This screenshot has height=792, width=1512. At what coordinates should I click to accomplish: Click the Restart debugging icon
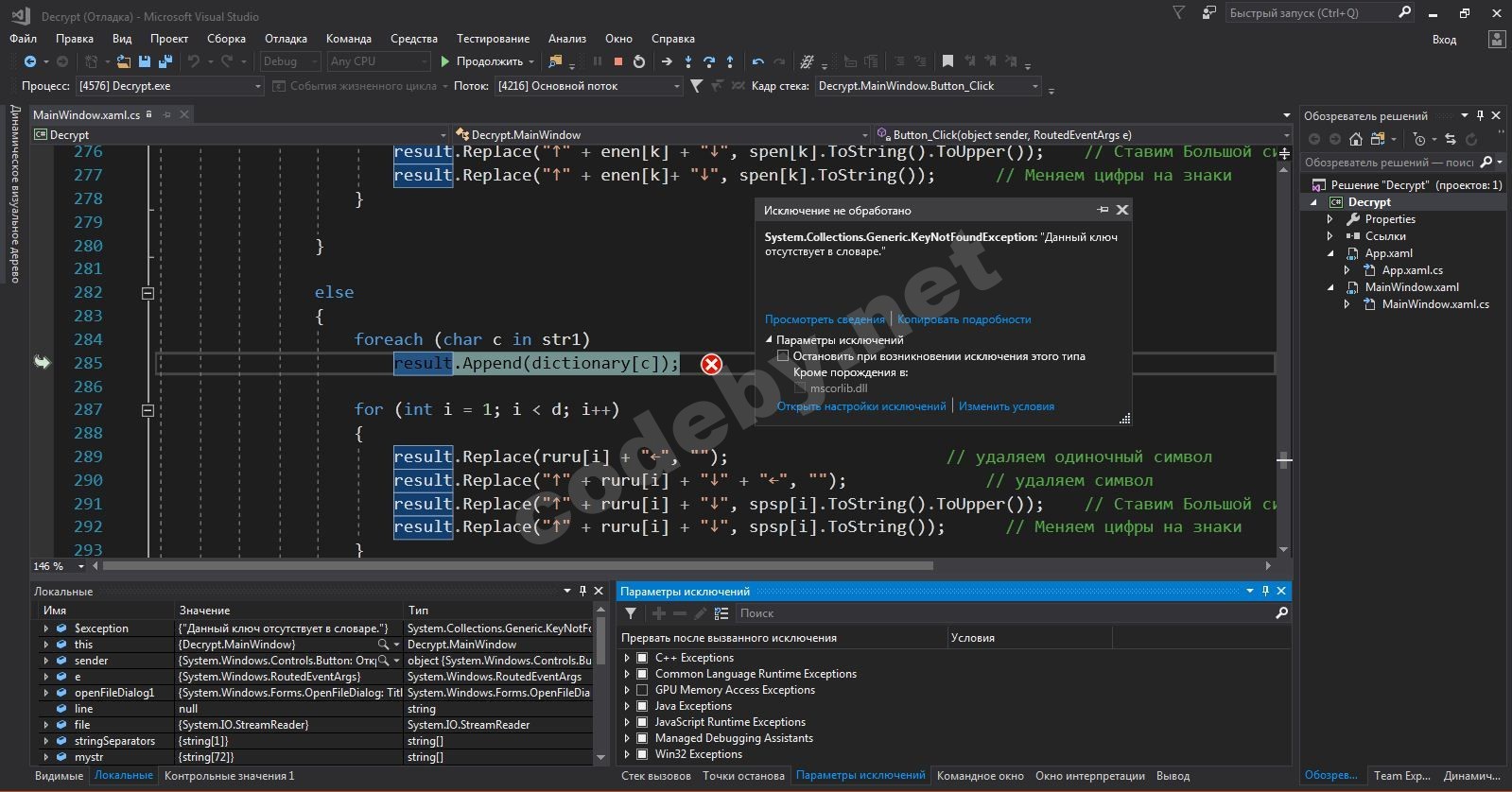(x=639, y=61)
